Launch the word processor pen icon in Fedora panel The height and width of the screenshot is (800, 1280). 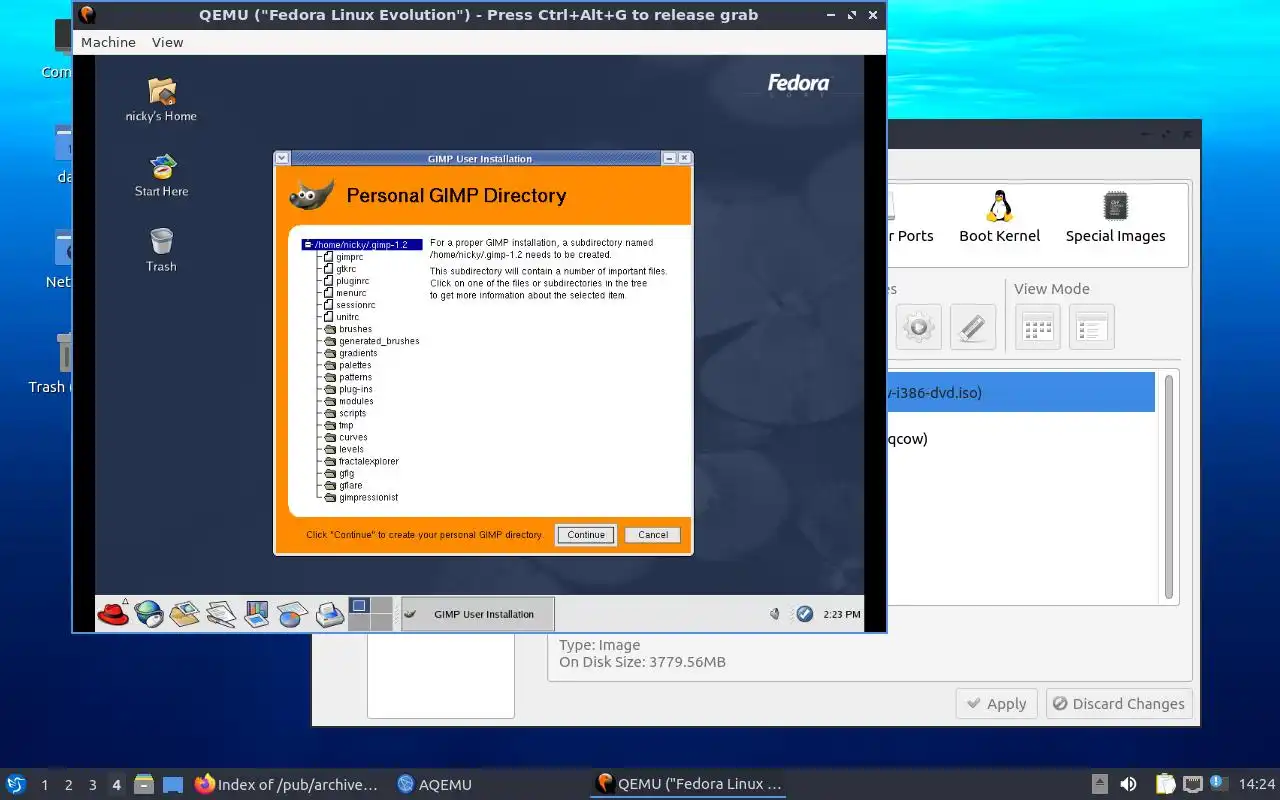point(221,614)
